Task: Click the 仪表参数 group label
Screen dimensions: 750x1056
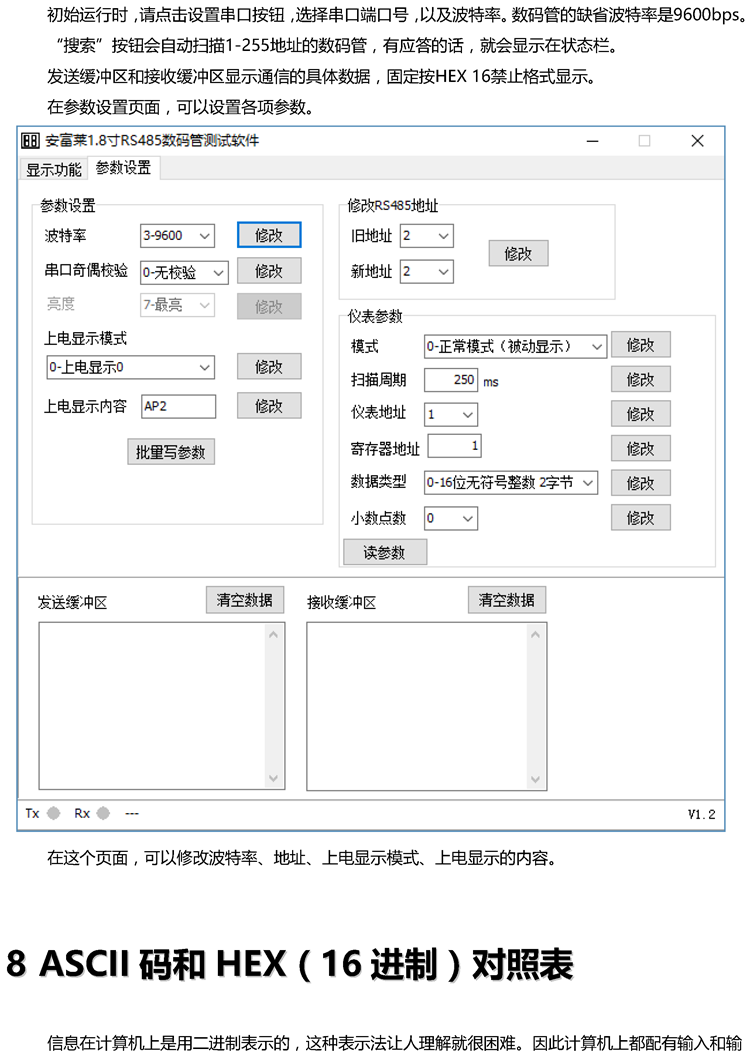Action: tap(375, 316)
